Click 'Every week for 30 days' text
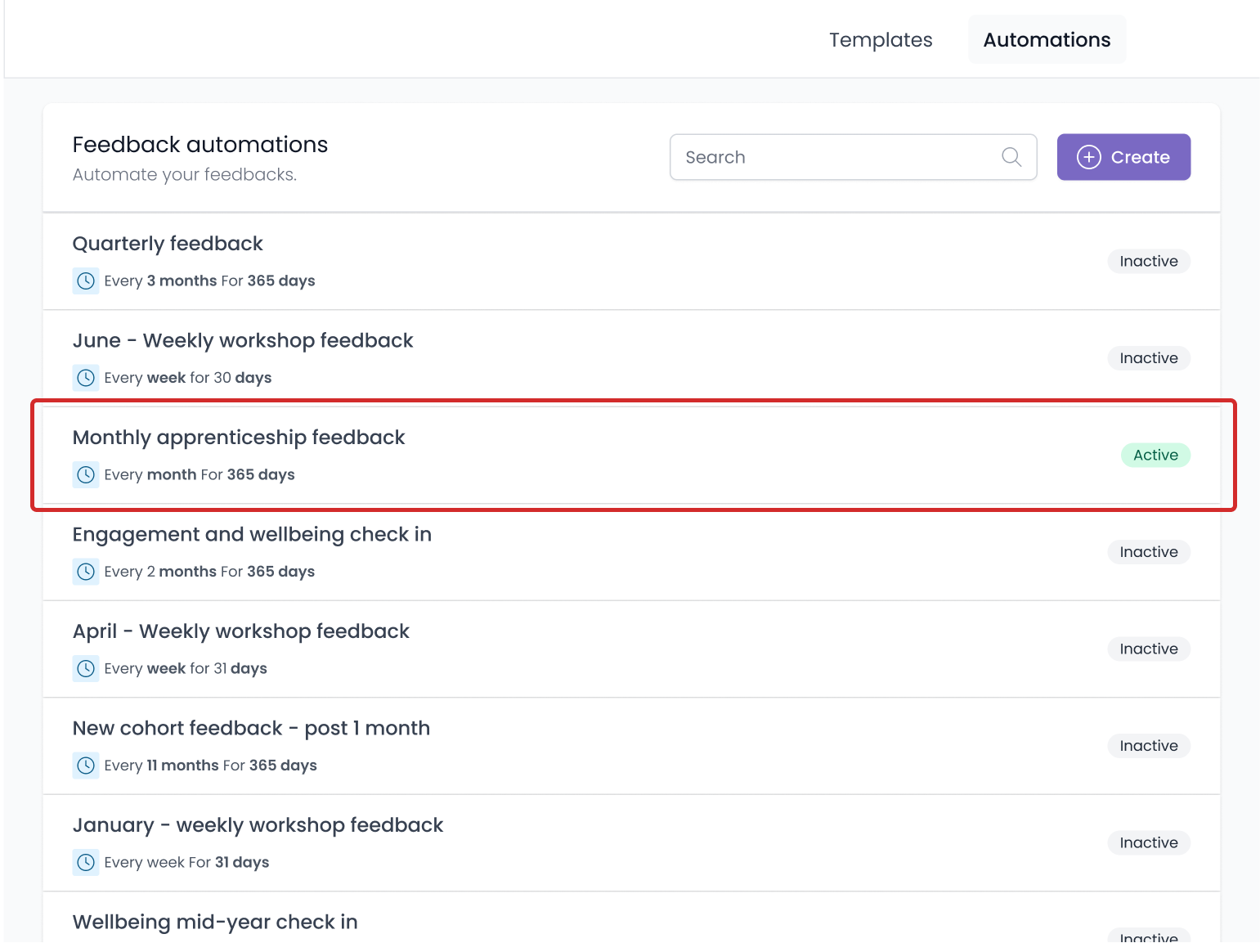The image size is (1260, 952). click(x=188, y=378)
